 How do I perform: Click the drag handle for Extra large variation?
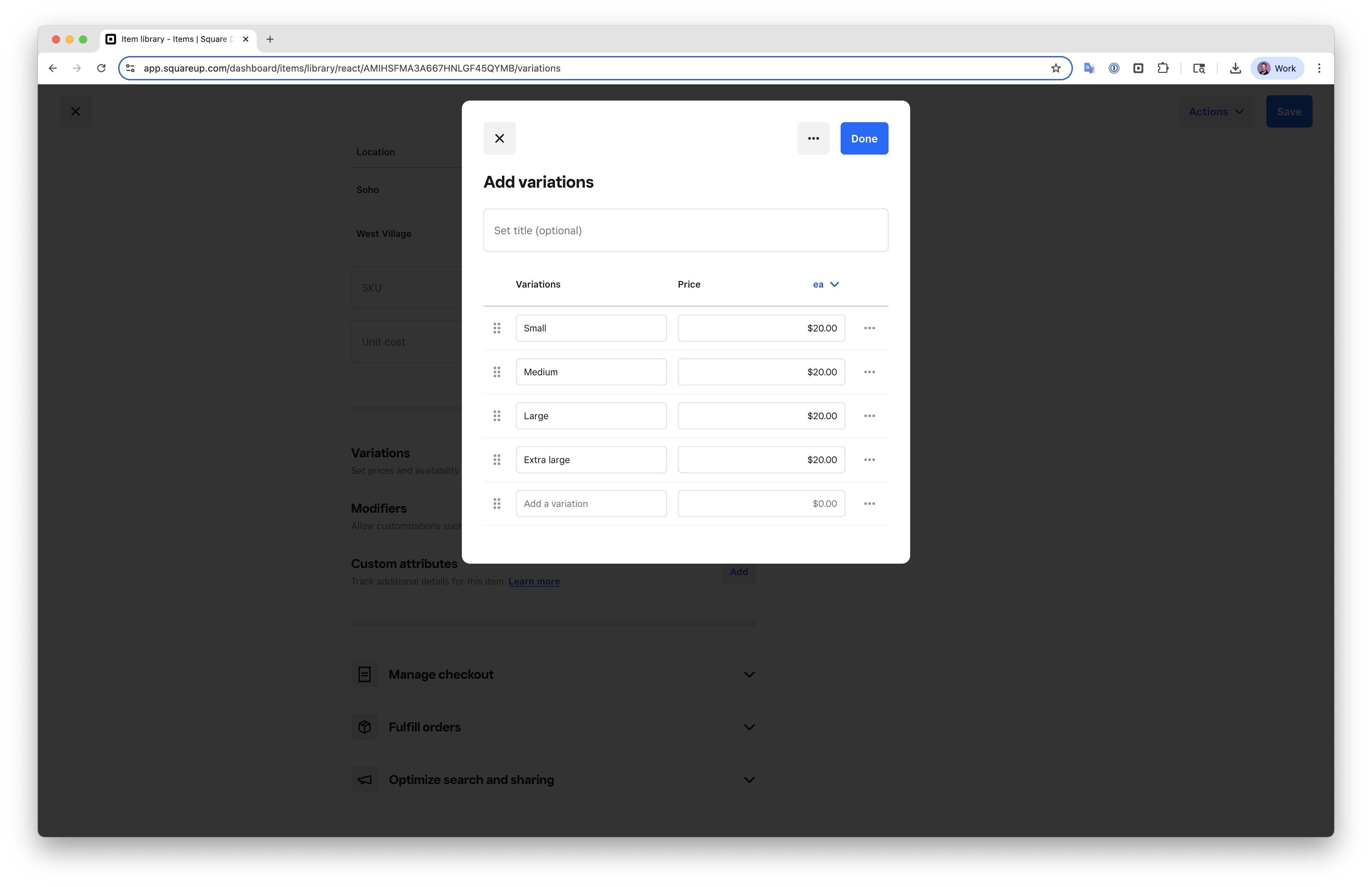tap(497, 460)
